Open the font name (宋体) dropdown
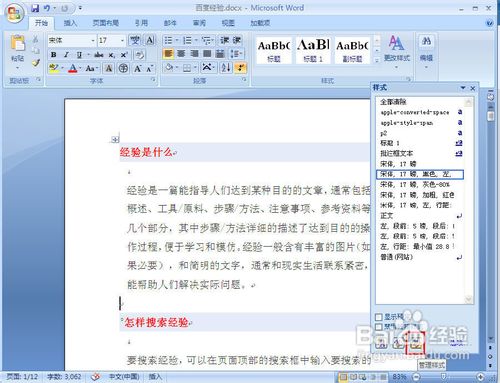The width and height of the screenshot is (500, 383). pyautogui.click(x=93, y=41)
